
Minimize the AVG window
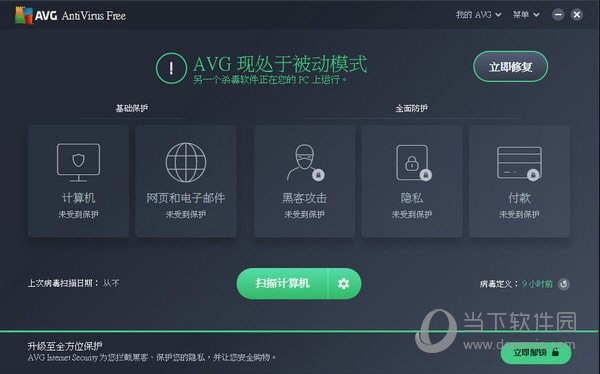[558, 15]
